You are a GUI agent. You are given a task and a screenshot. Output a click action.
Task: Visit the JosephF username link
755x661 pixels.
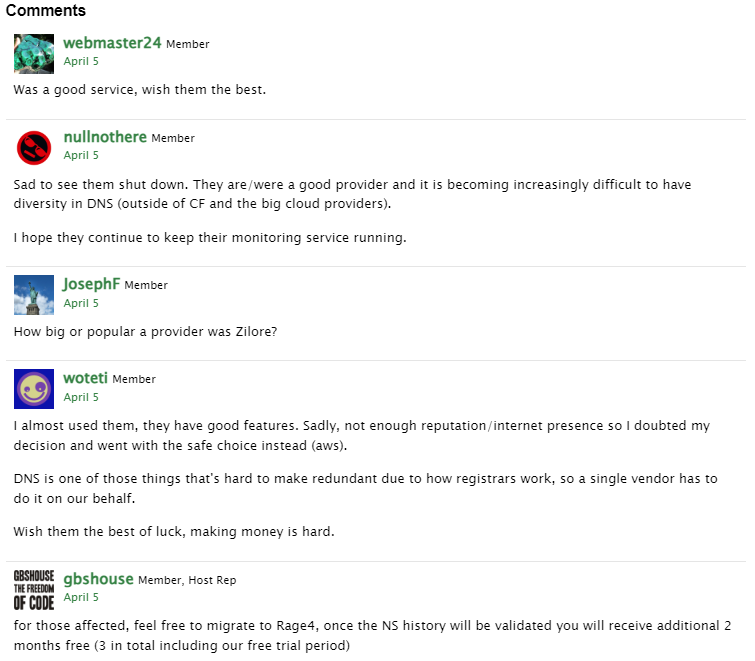tap(91, 284)
